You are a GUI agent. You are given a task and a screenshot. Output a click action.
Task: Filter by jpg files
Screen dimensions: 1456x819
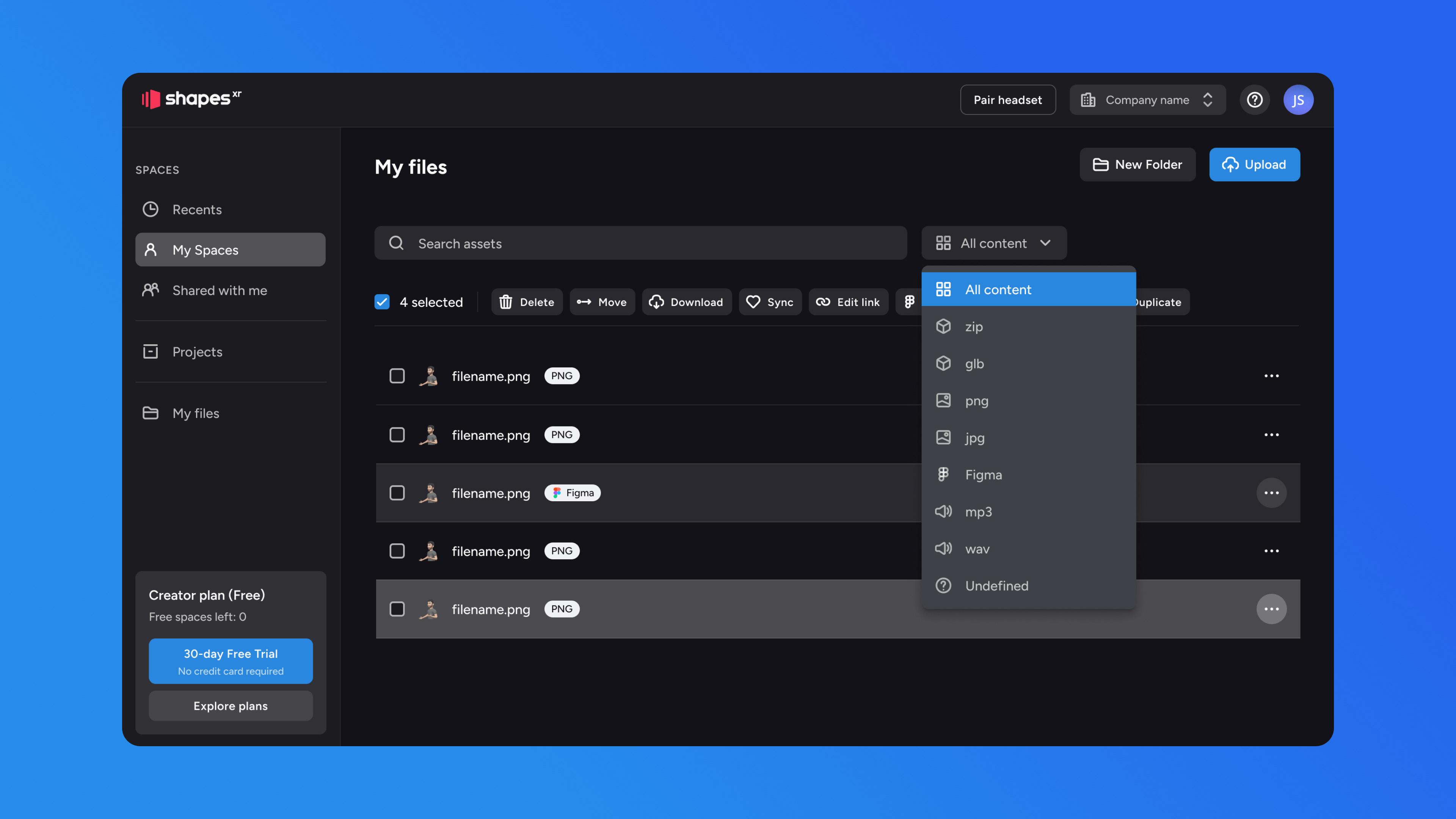tap(1029, 438)
